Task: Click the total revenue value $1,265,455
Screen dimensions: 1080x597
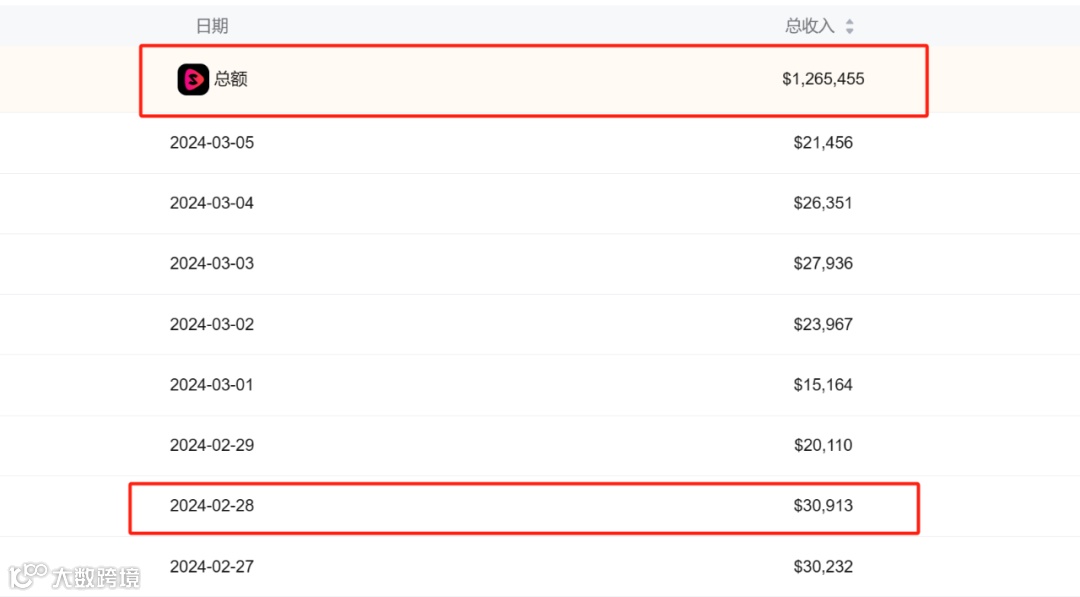Action: coord(823,79)
